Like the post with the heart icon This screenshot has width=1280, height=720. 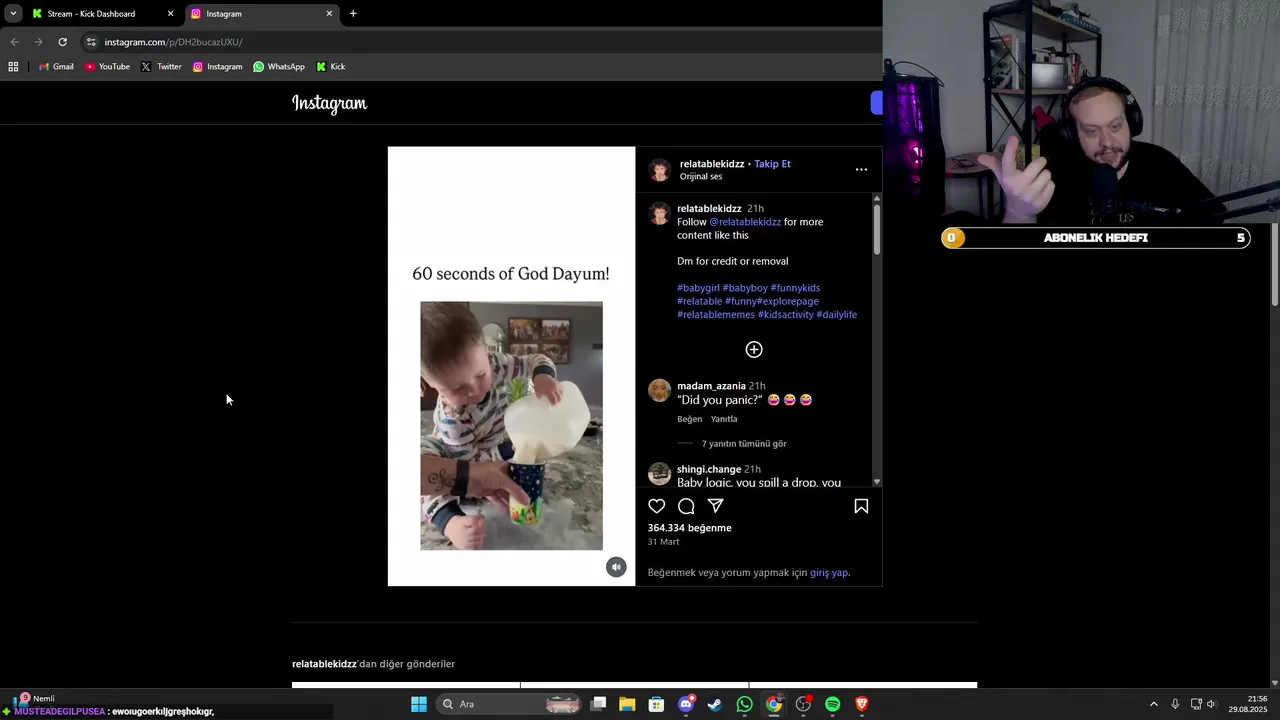pyautogui.click(x=657, y=506)
